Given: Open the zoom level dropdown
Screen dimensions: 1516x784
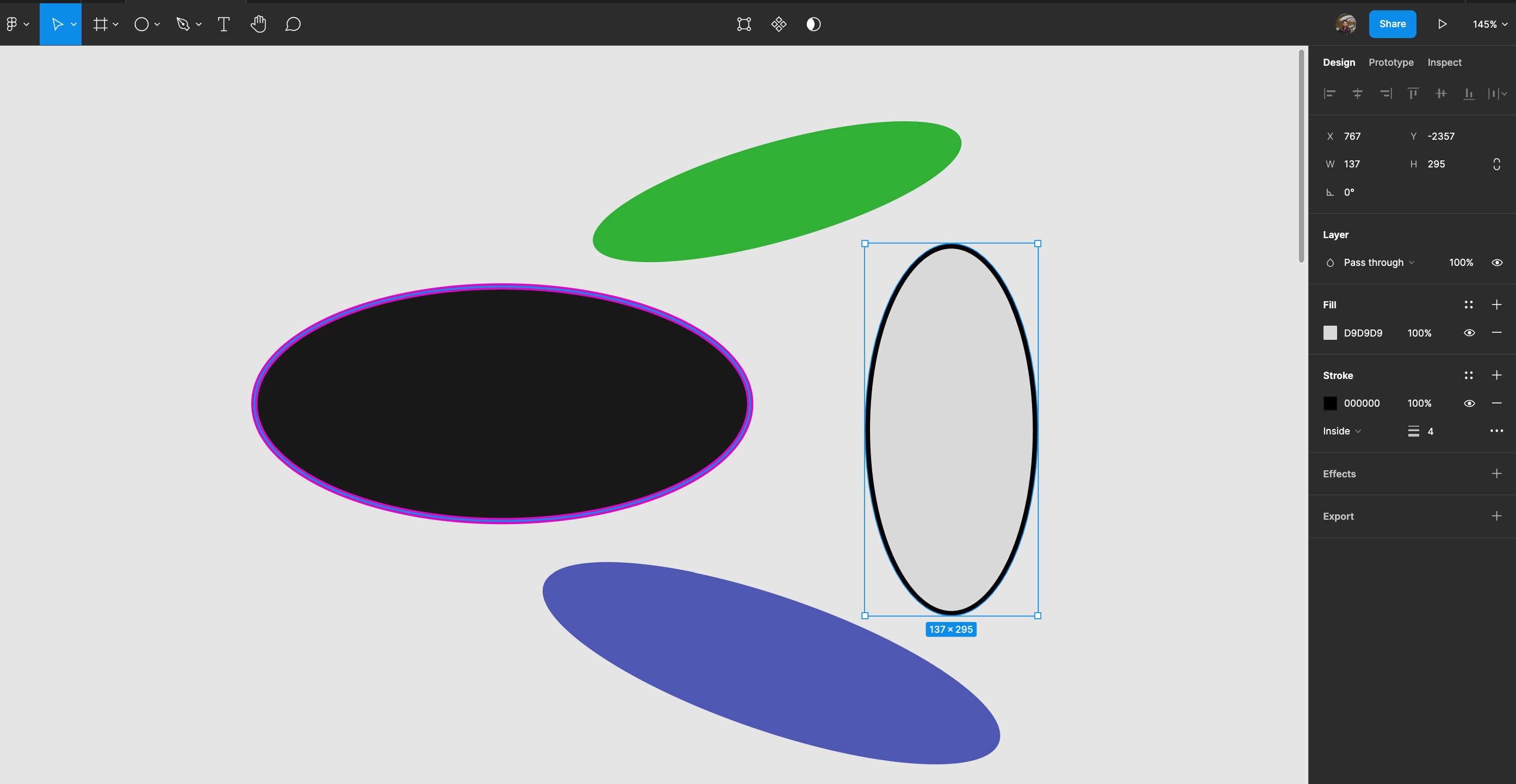Looking at the screenshot, I should [x=1488, y=24].
